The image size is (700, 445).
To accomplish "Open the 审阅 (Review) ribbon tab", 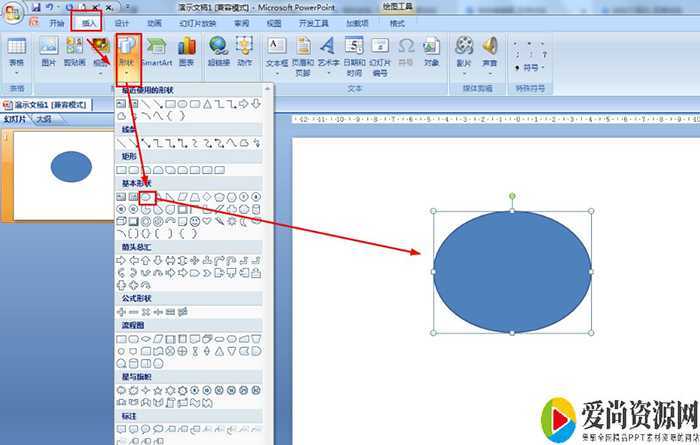I will coord(242,23).
